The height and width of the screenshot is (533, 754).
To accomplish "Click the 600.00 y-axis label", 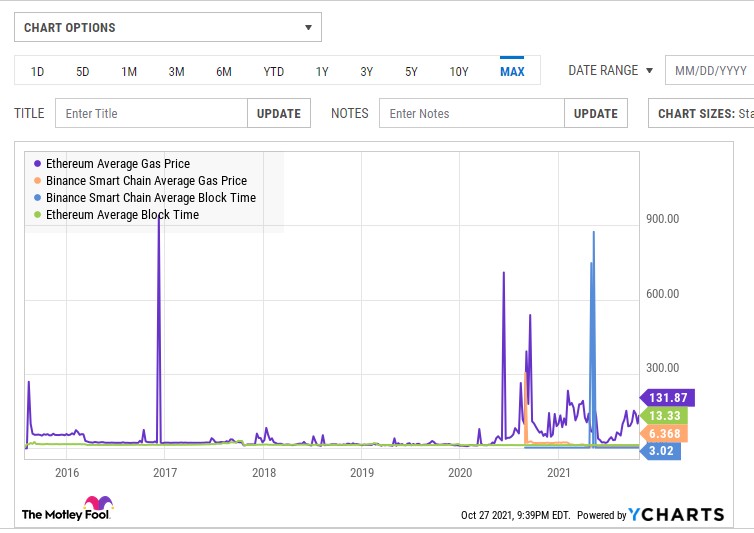I will coord(663,293).
